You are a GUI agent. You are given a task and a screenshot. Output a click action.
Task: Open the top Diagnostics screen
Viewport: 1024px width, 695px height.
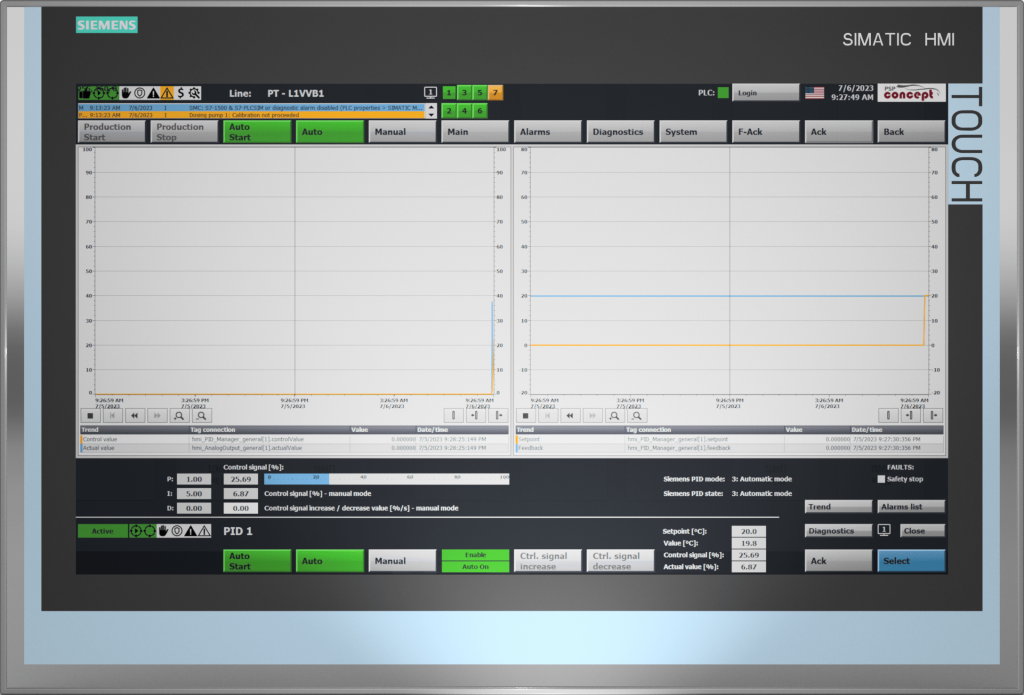pyautogui.click(x=620, y=132)
